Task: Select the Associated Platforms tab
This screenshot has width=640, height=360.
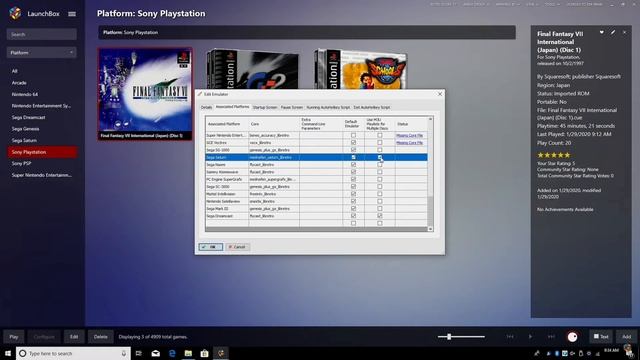Action: coord(232,107)
